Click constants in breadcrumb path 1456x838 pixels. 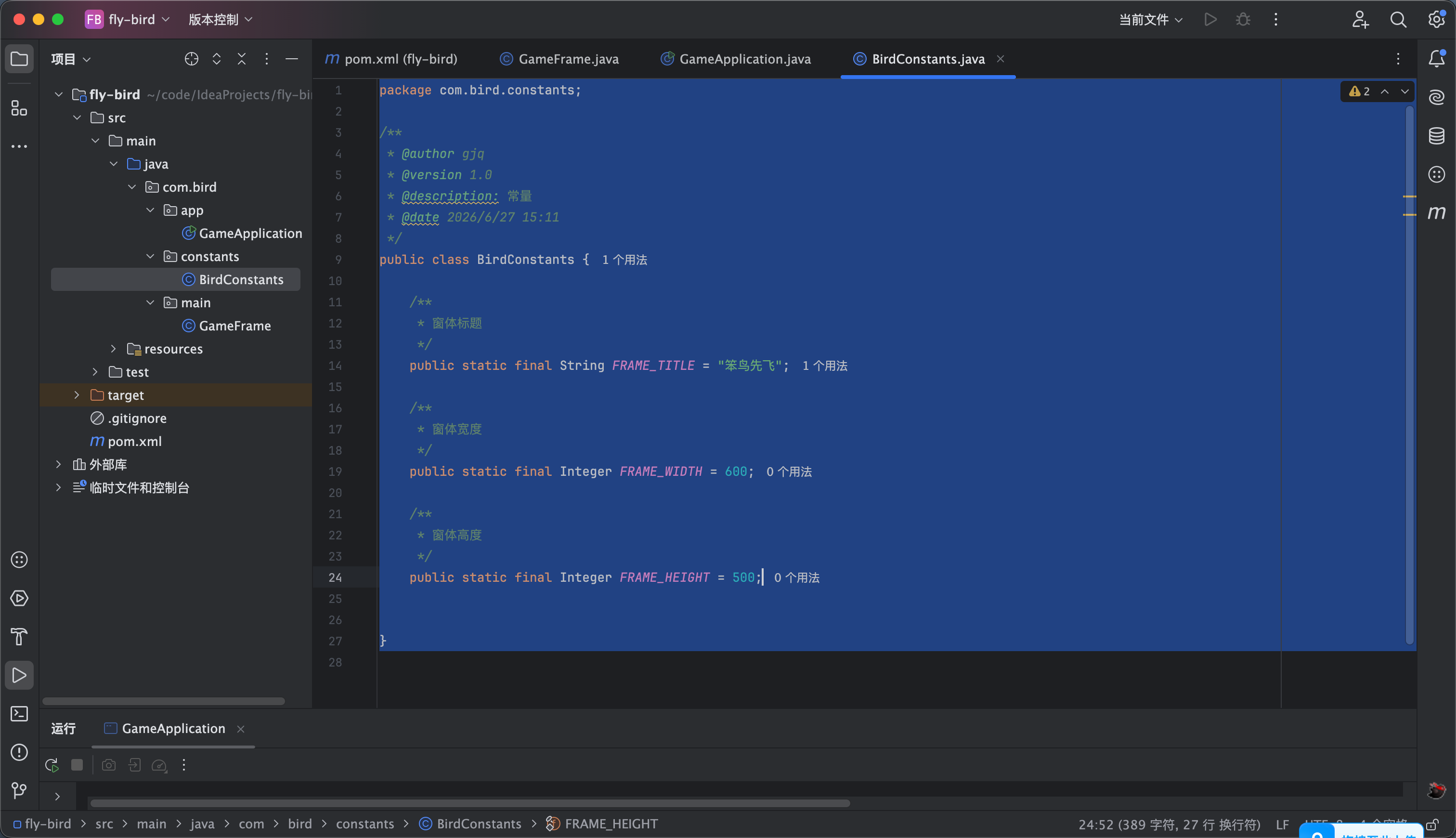point(364,824)
